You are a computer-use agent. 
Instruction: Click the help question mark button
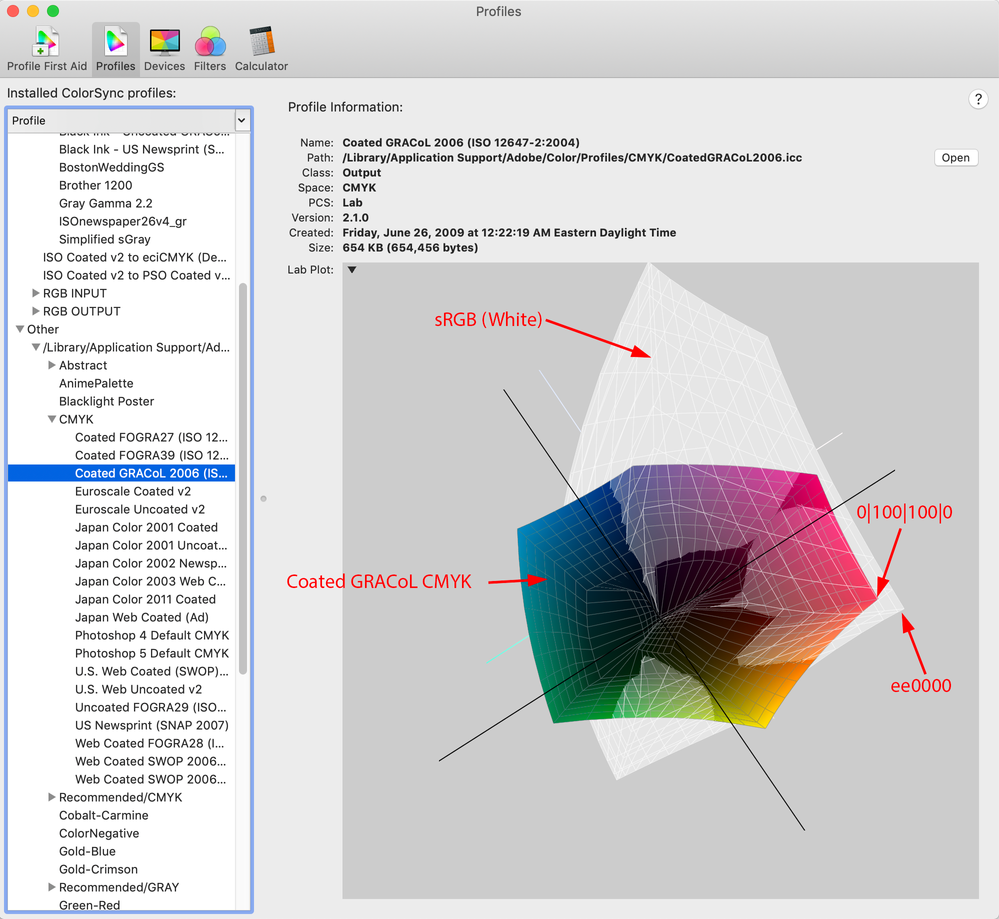(x=977, y=99)
